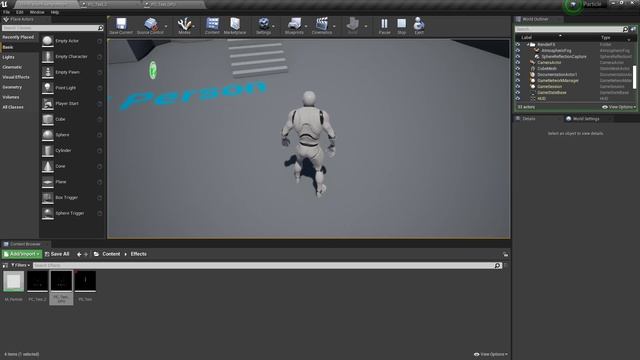
Task: Open the Cinematics dropdown arrow
Action: click(334, 26)
